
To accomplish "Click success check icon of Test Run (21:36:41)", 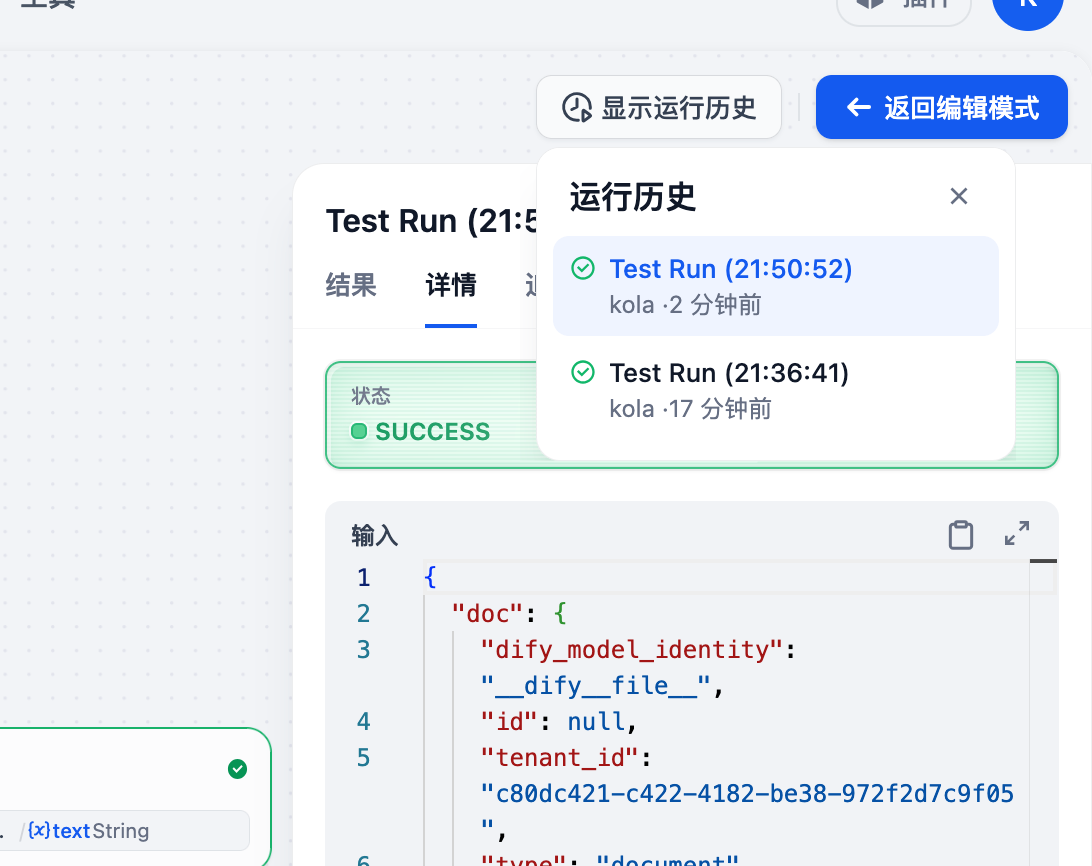I will 583,372.
